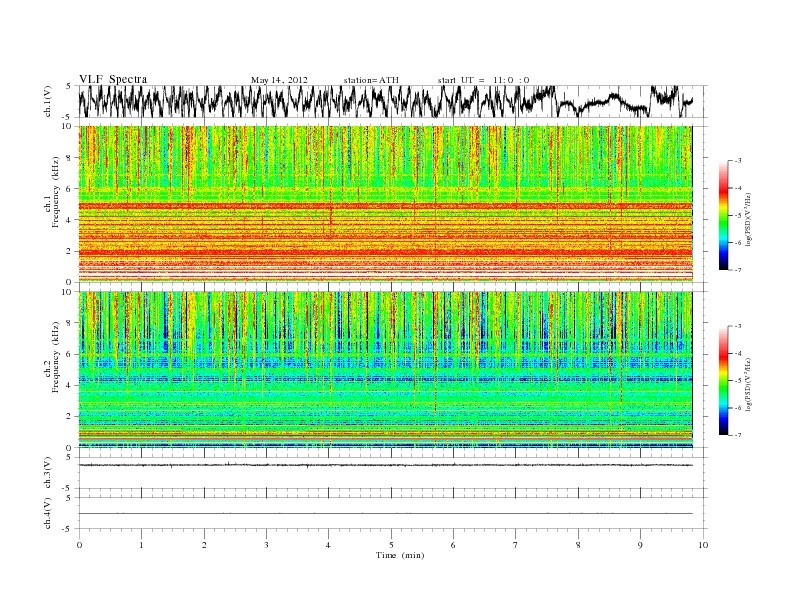Click the 'station=ATH' label
Screen dimensions: 792x612
click(x=371, y=80)
